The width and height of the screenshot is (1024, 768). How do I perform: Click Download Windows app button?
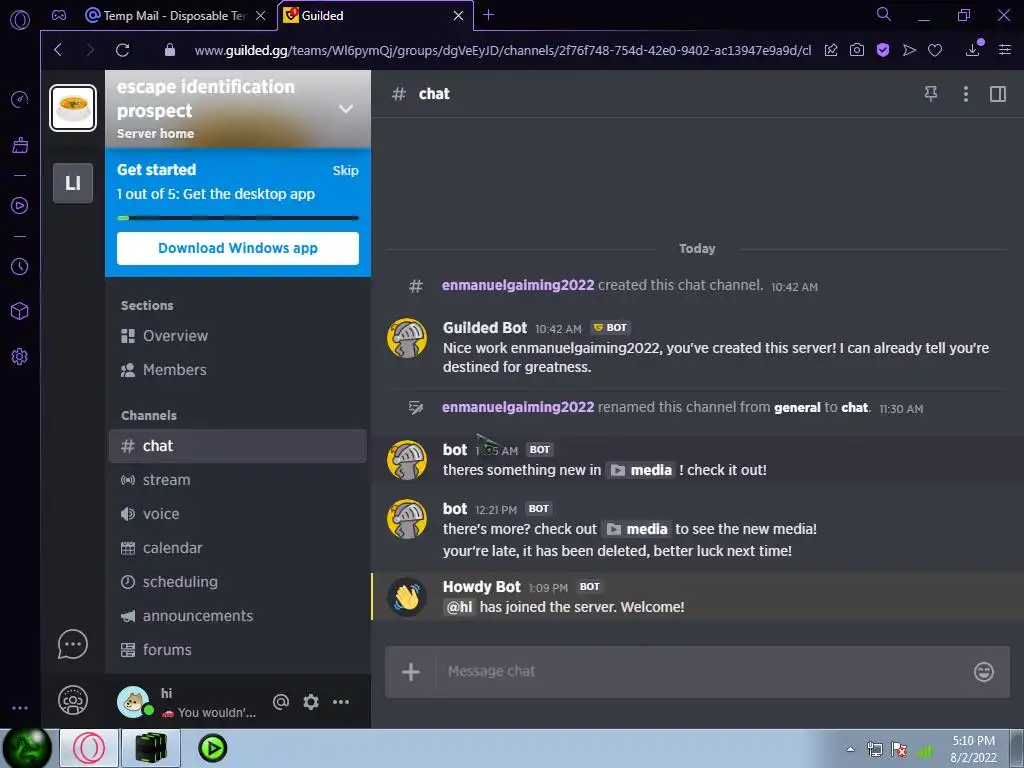[238, 248]
